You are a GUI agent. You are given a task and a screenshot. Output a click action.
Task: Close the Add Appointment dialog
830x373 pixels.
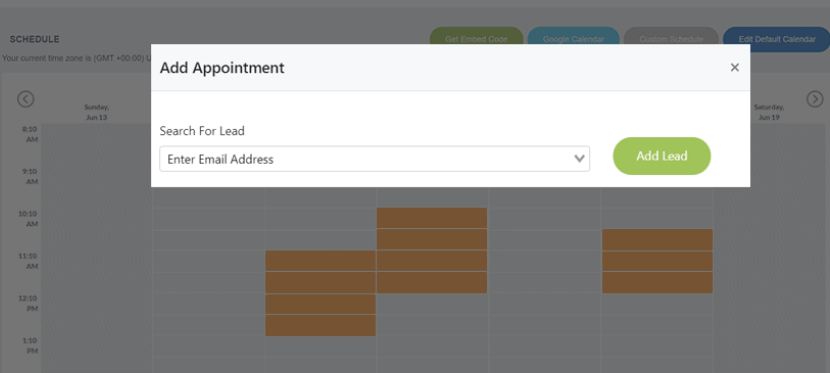tap(734, 67)
